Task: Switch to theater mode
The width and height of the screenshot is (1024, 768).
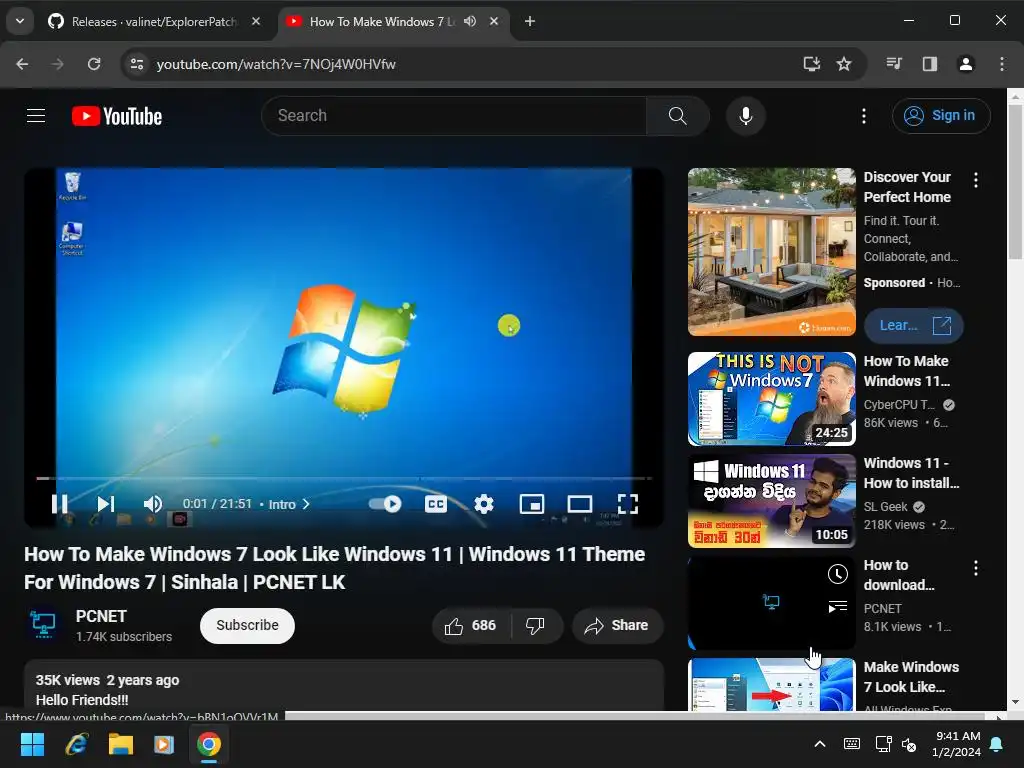Action: (x=579, y=504)
